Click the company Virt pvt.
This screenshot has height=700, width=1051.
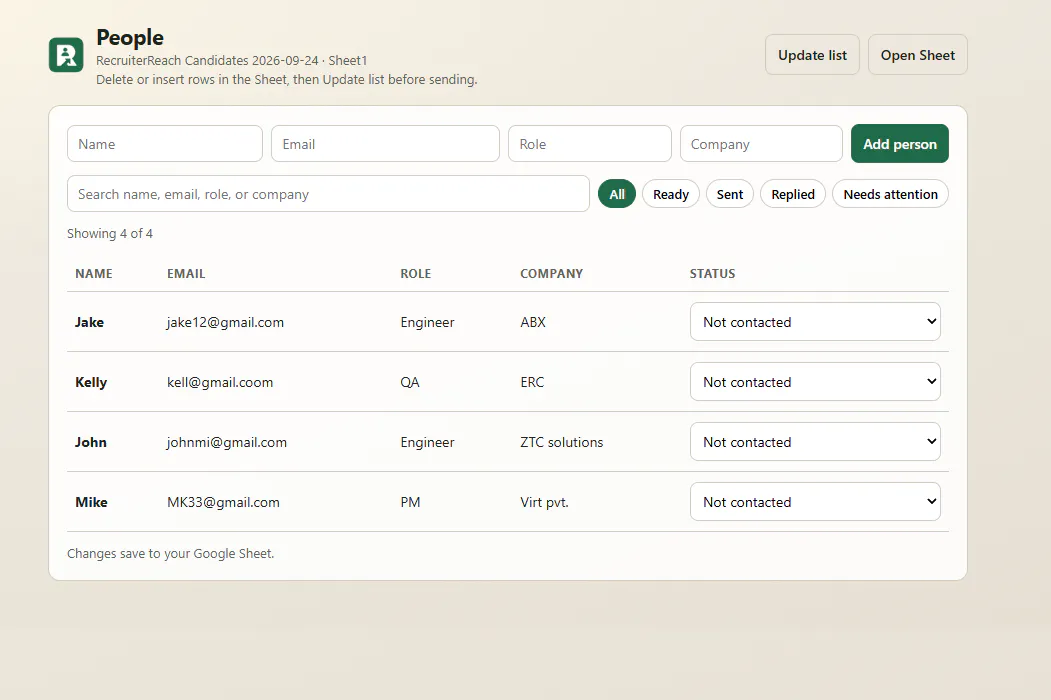click(544, 502)
